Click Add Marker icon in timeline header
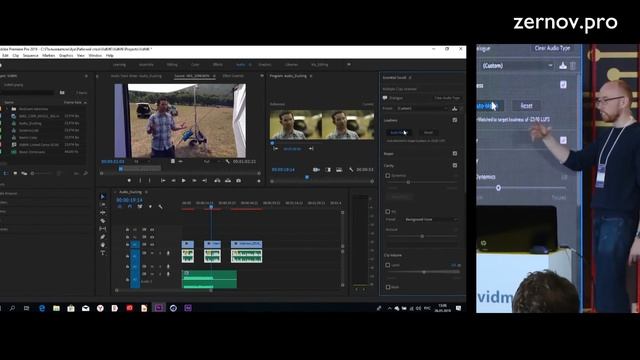640x360 pixels. [x=150, y=207]
